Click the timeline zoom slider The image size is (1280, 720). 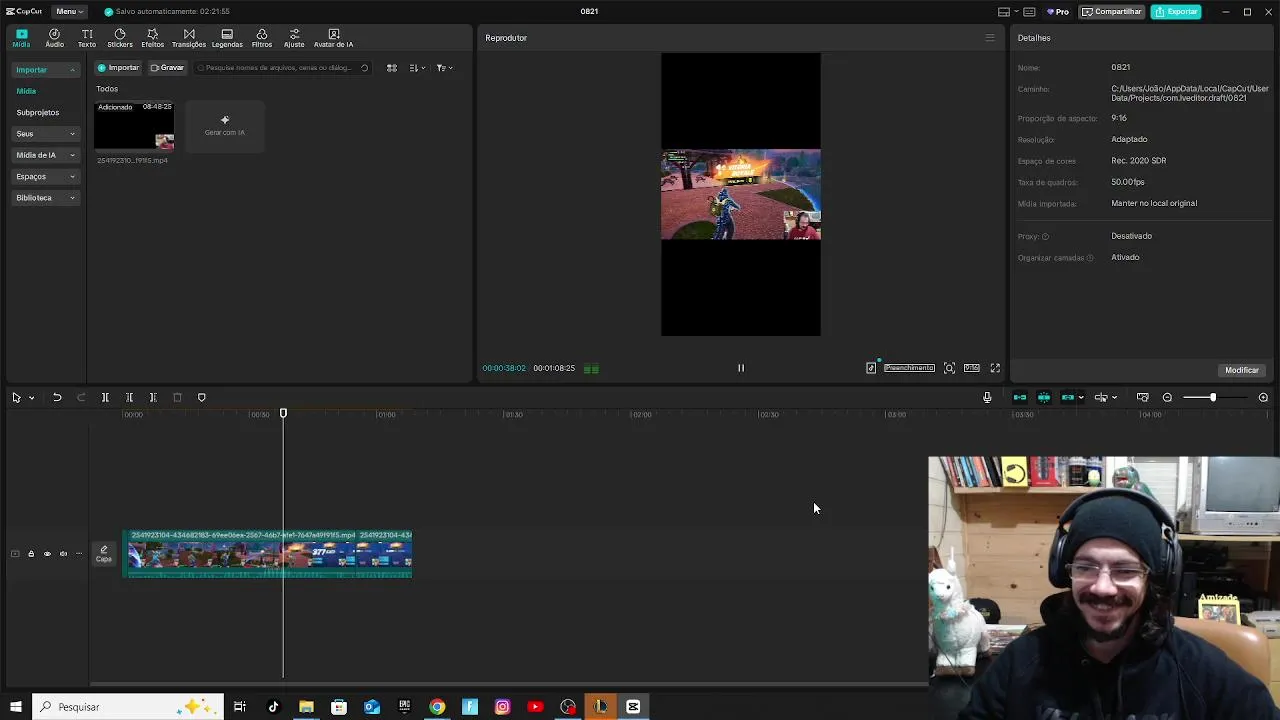click(x=1213, y=398)
